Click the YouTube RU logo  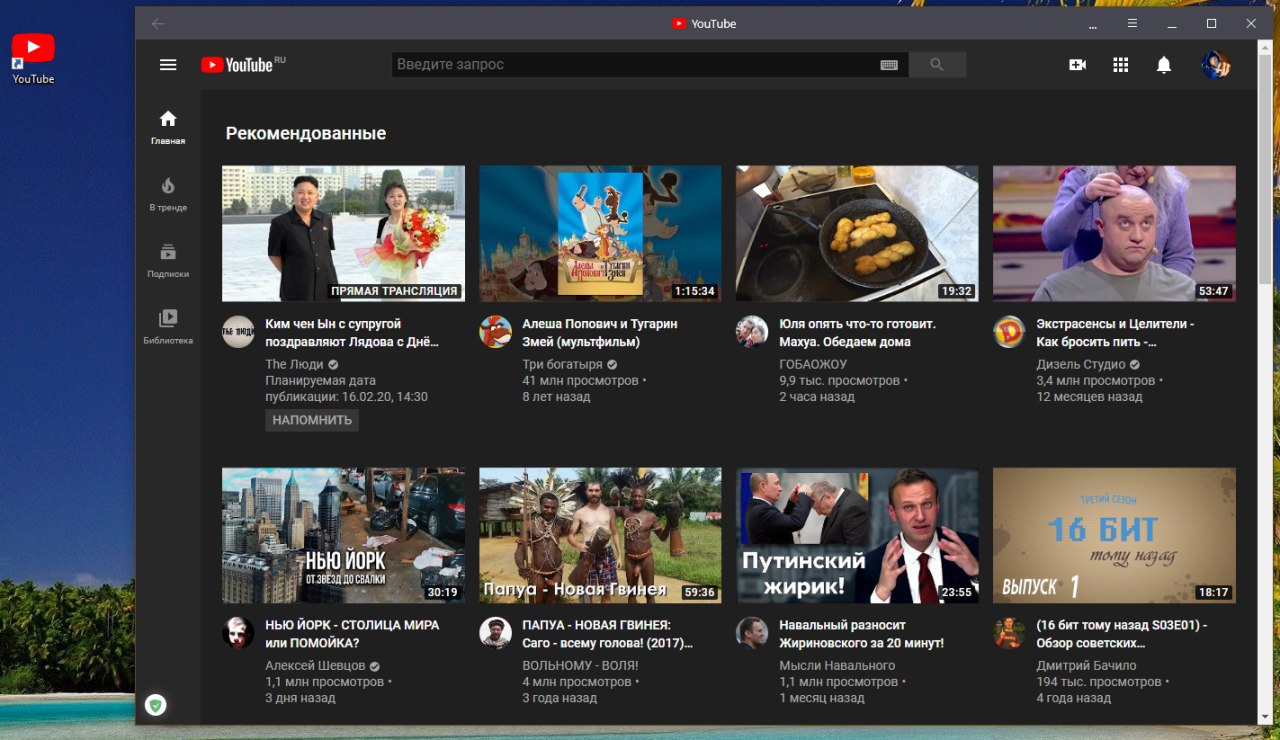pos(243,64)
